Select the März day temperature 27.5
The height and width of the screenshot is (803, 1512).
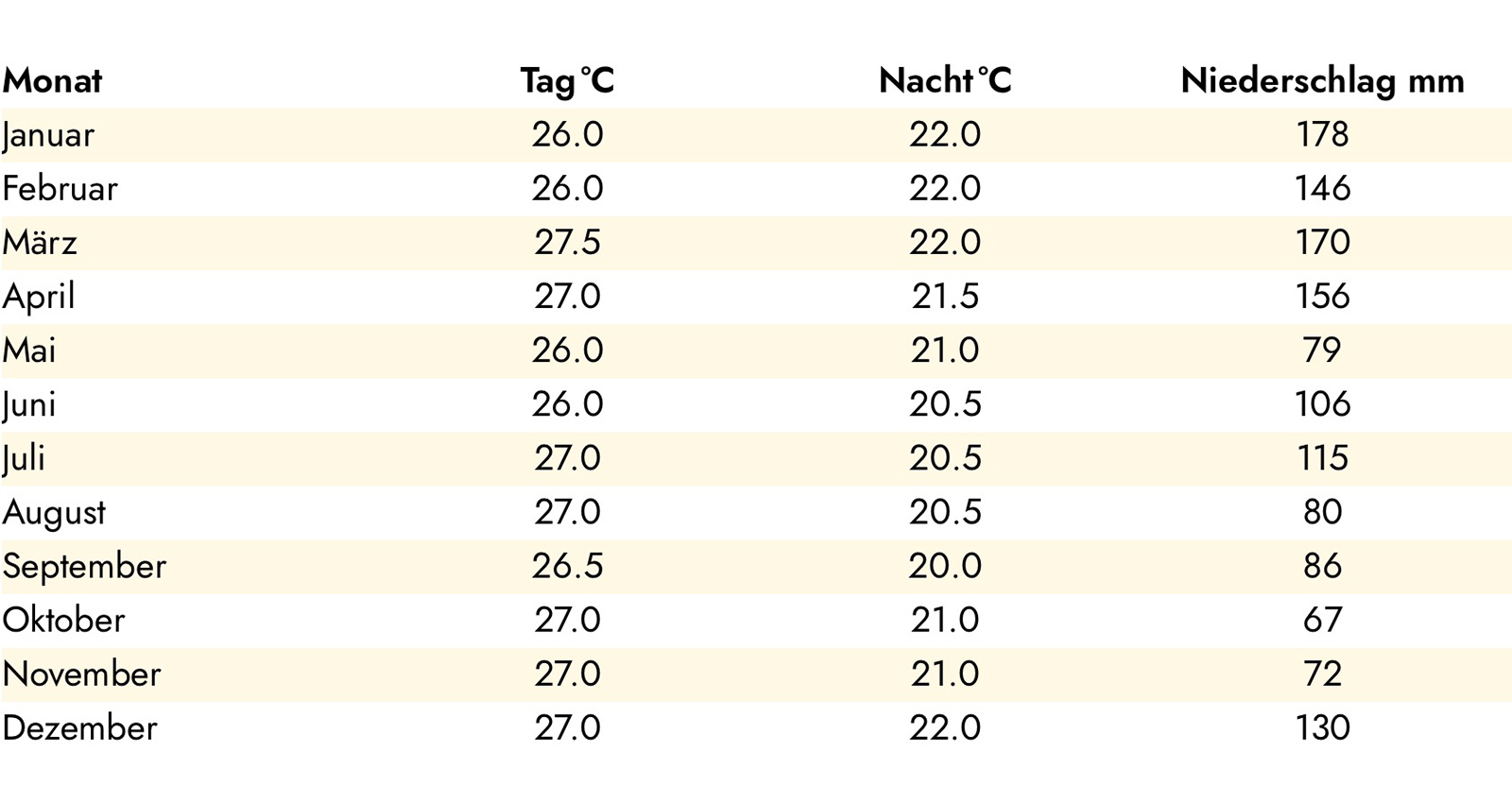[567, 242]
